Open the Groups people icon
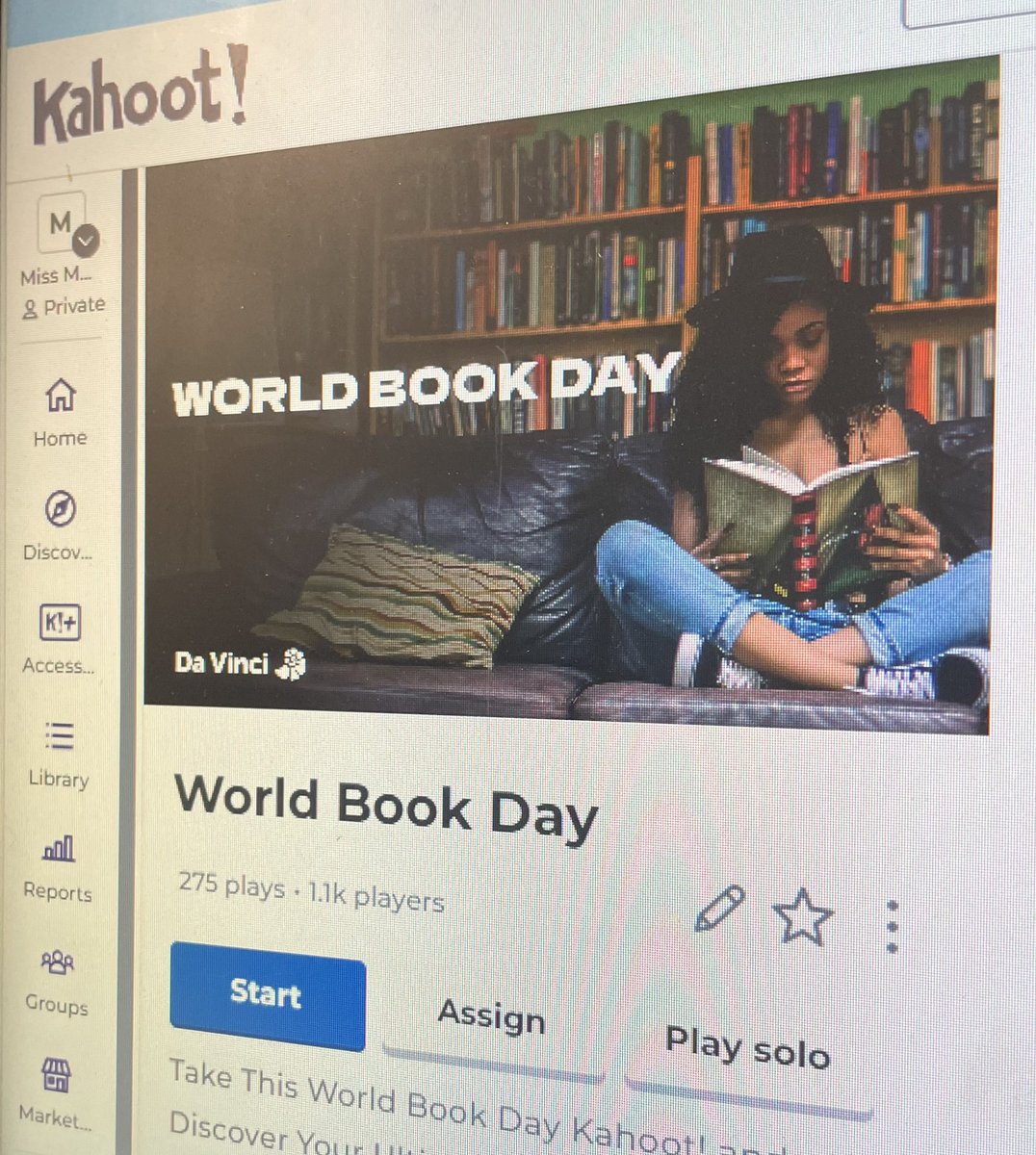1036x1155 pixels. 58,962
